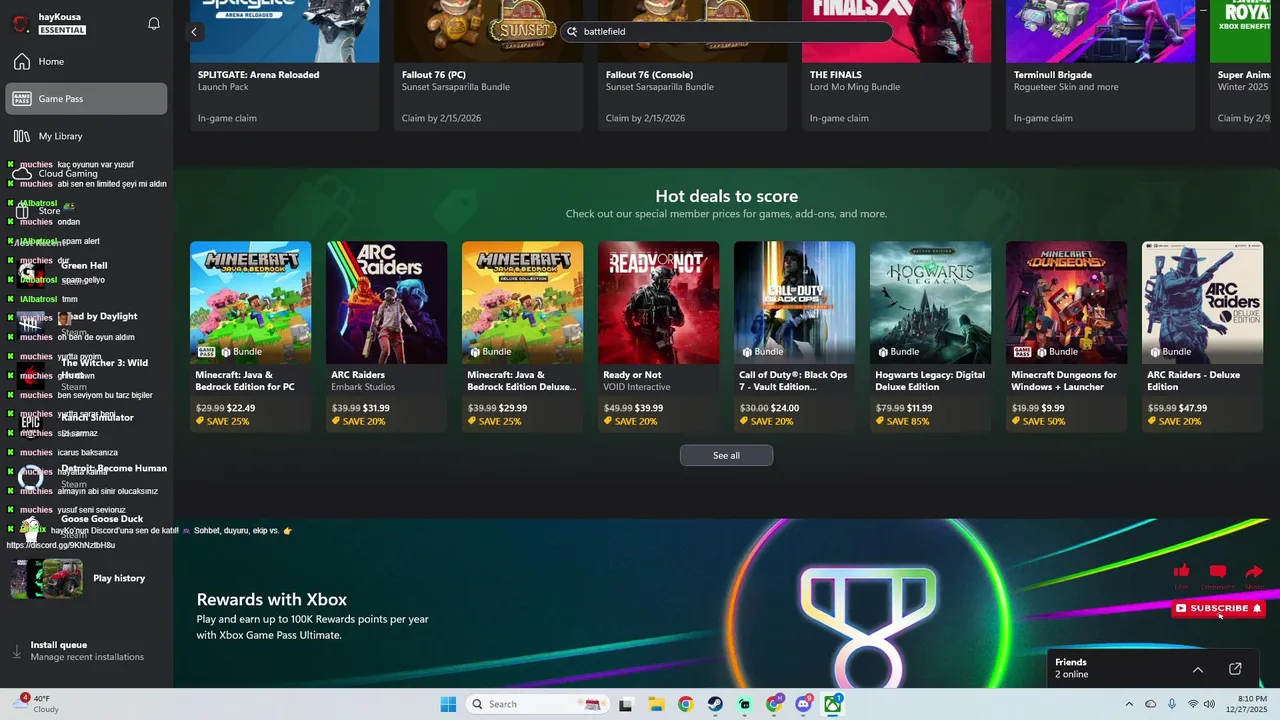Open THE FINALS Lord Mo Ming Bundle perk
This screenshot has width=1280, height=720.
tap(897, 64)
